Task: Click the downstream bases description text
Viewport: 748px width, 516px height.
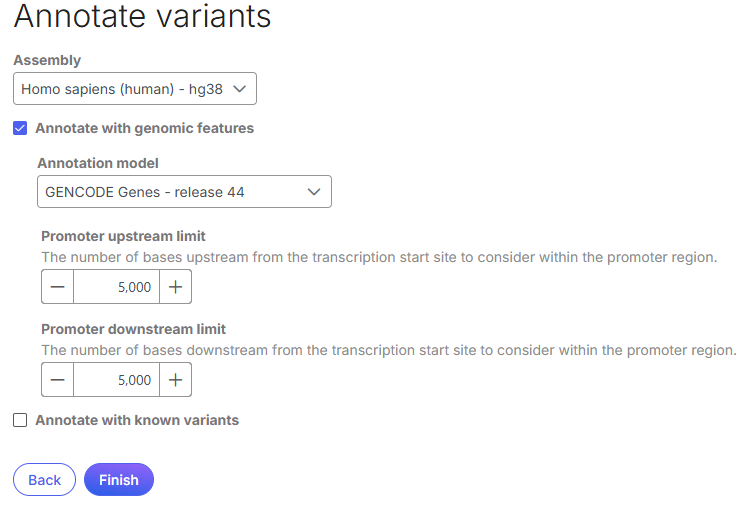Action: coord(388,350)
